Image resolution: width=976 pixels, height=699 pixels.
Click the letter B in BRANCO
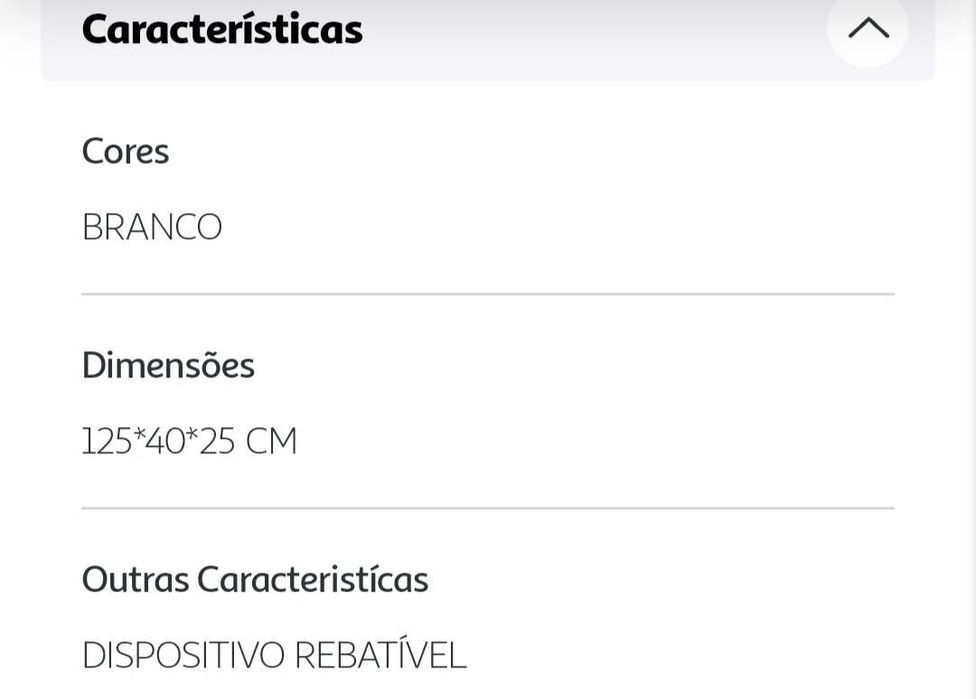(92, 228)
